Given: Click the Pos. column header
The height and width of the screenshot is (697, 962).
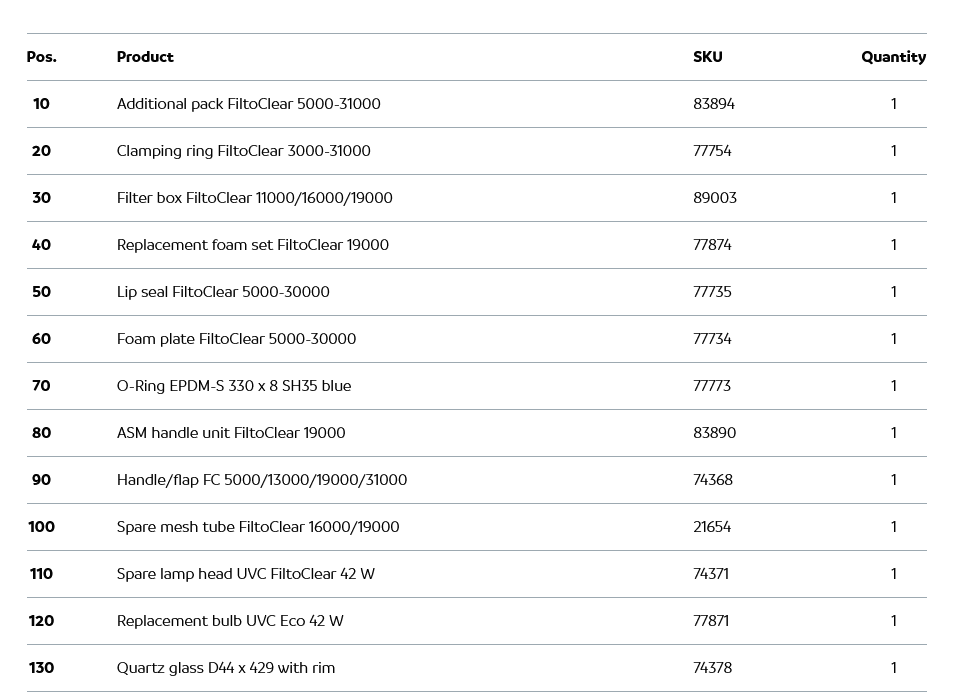Looking at the screenshot, I should (41, 57).
